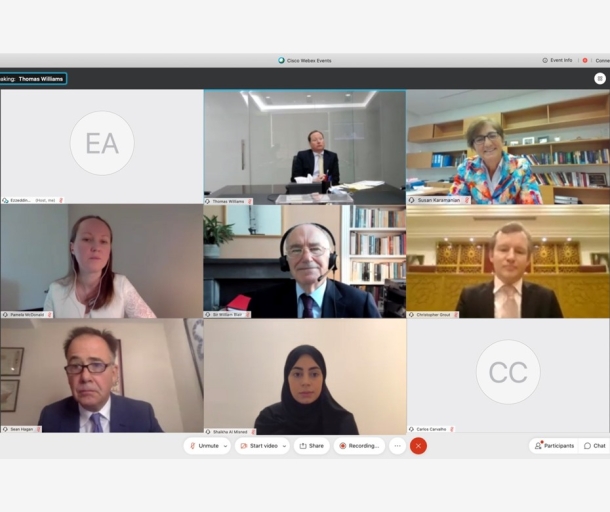
Task: Select the EA avatar of the host
Action: click(102, 143)
